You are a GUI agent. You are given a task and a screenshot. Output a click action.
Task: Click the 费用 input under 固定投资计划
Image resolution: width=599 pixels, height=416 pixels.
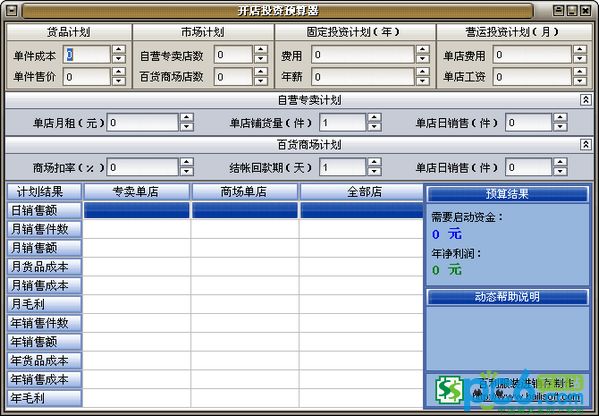363,55
